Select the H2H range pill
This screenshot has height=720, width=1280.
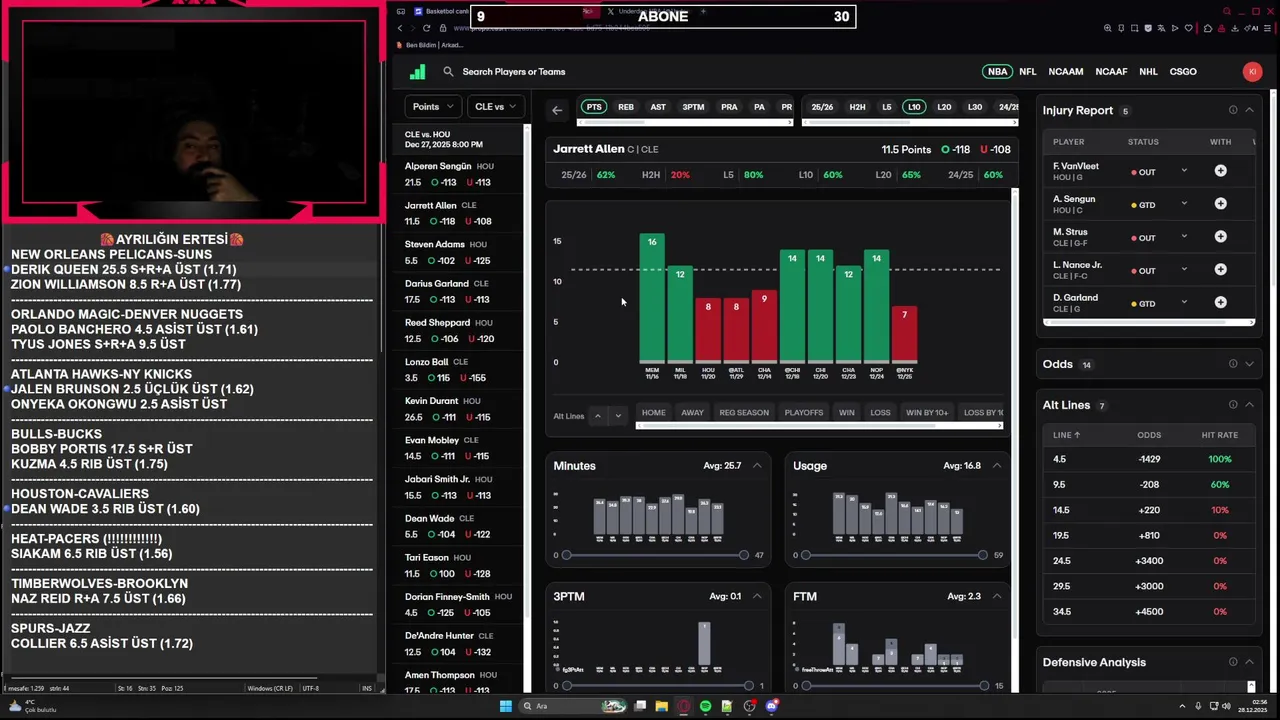pyautogui.click(x=857, y=107)
